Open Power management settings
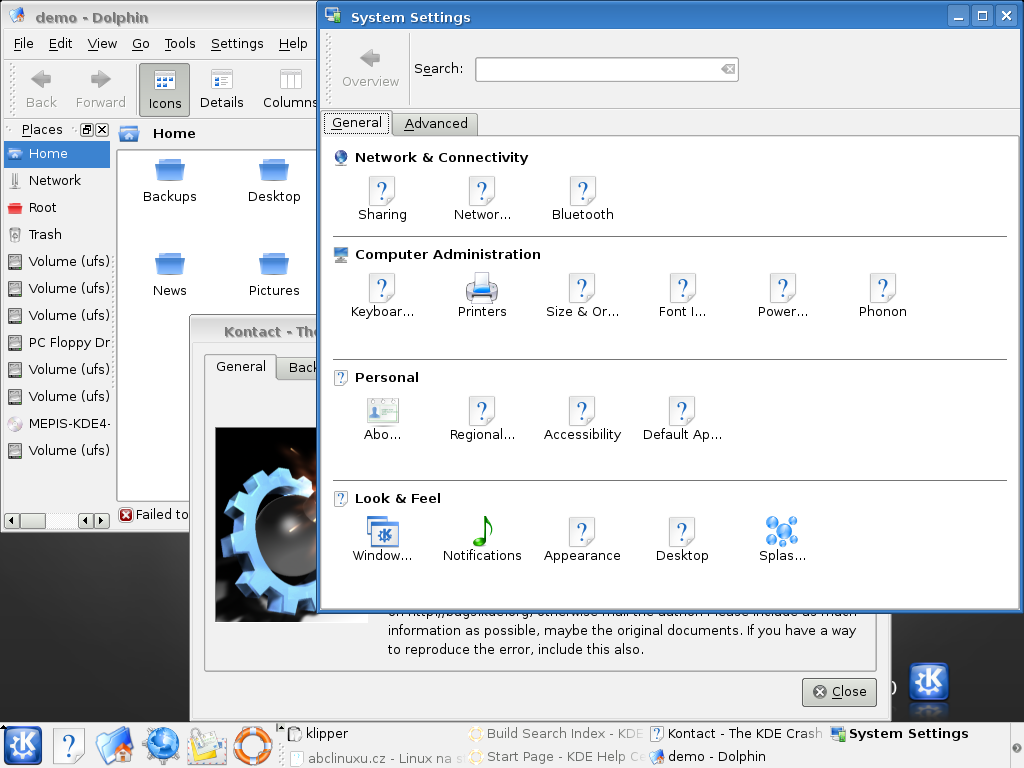 (x=782, y=296)
